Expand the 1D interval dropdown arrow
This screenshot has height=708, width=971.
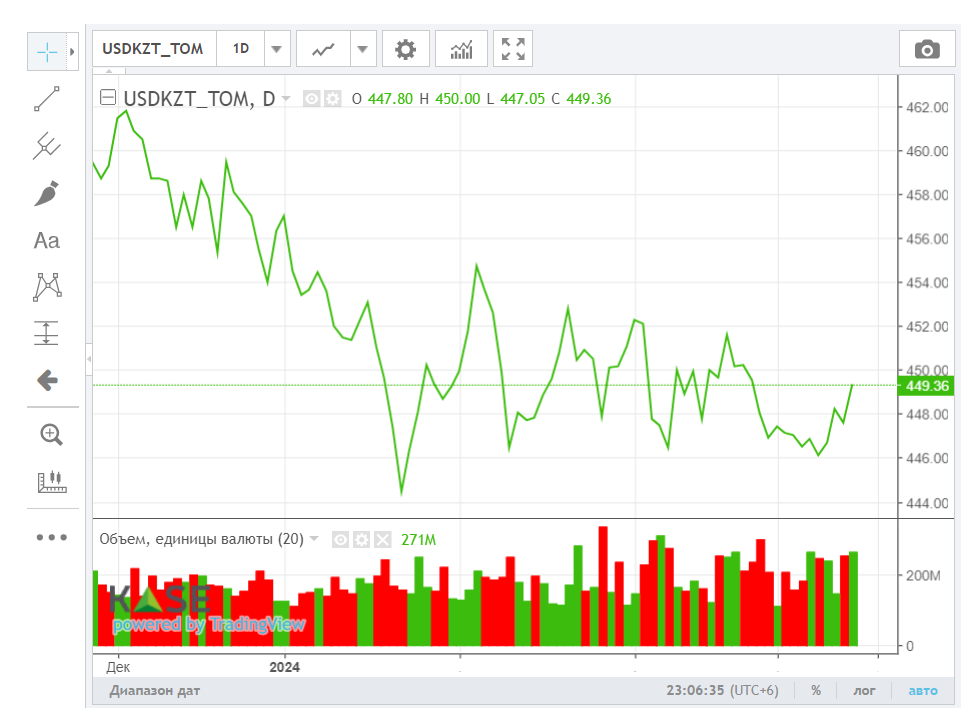(277, 49)
